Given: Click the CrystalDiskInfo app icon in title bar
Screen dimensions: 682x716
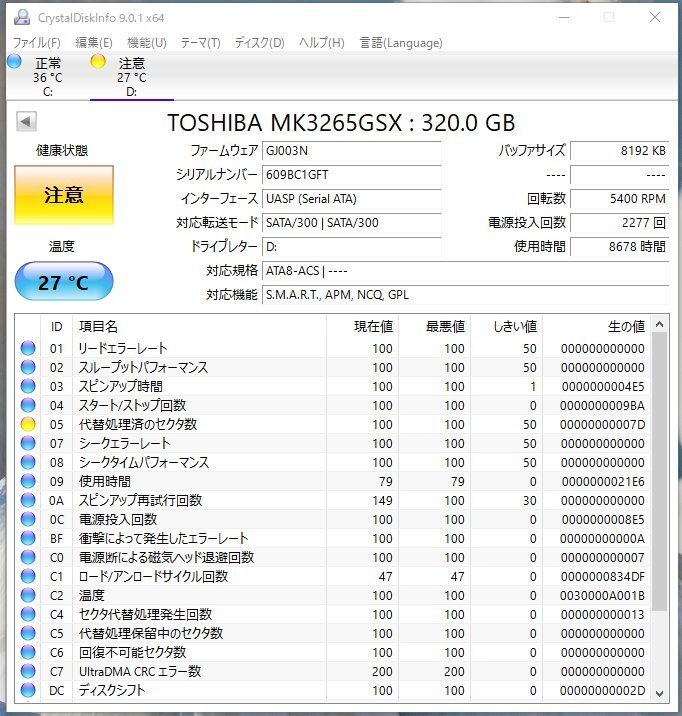Looking at the screenshot, I should 21,17.
